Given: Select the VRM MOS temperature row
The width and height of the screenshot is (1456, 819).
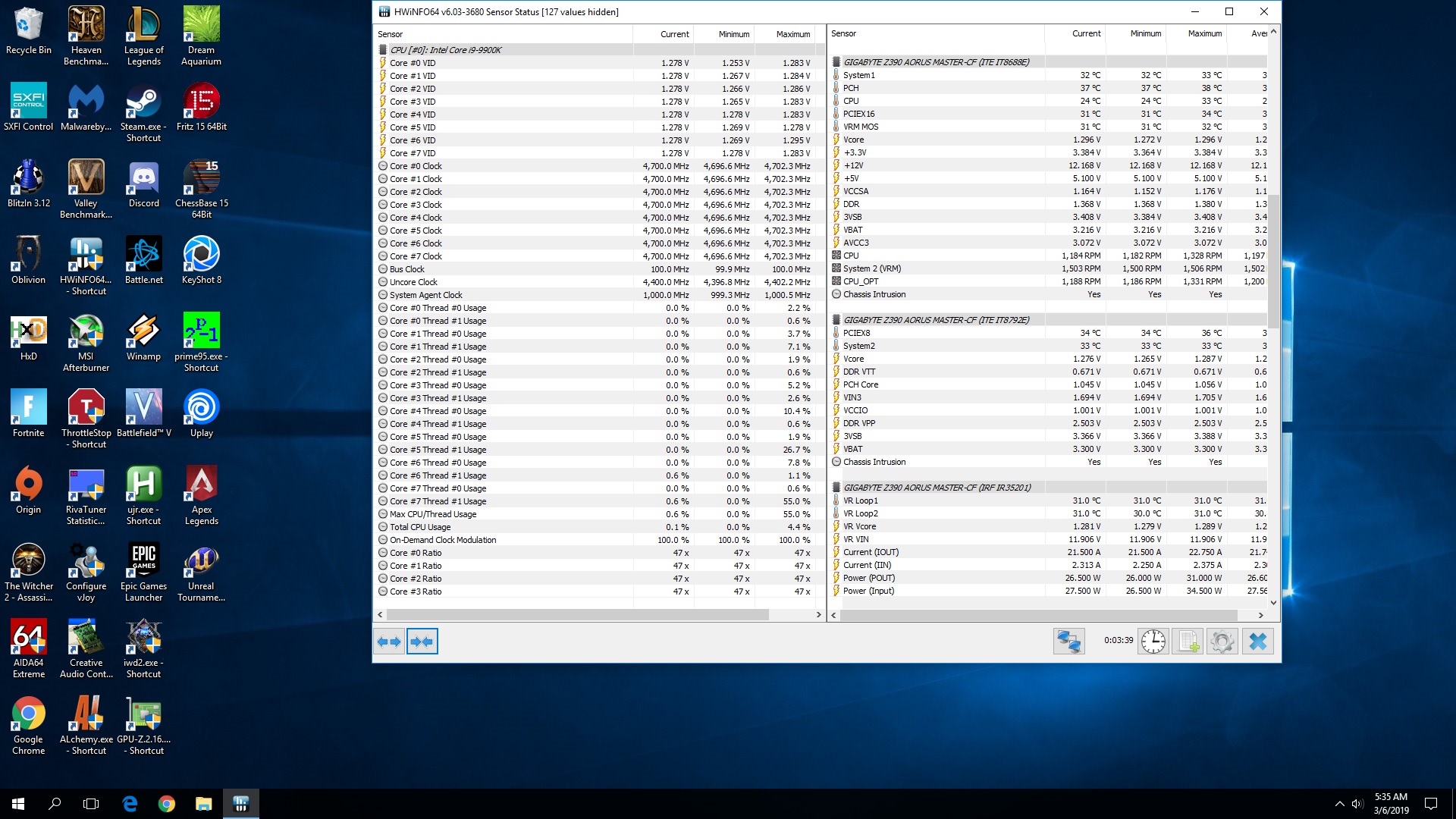Looking at the screenshot, I should (x=1048, y=127).
